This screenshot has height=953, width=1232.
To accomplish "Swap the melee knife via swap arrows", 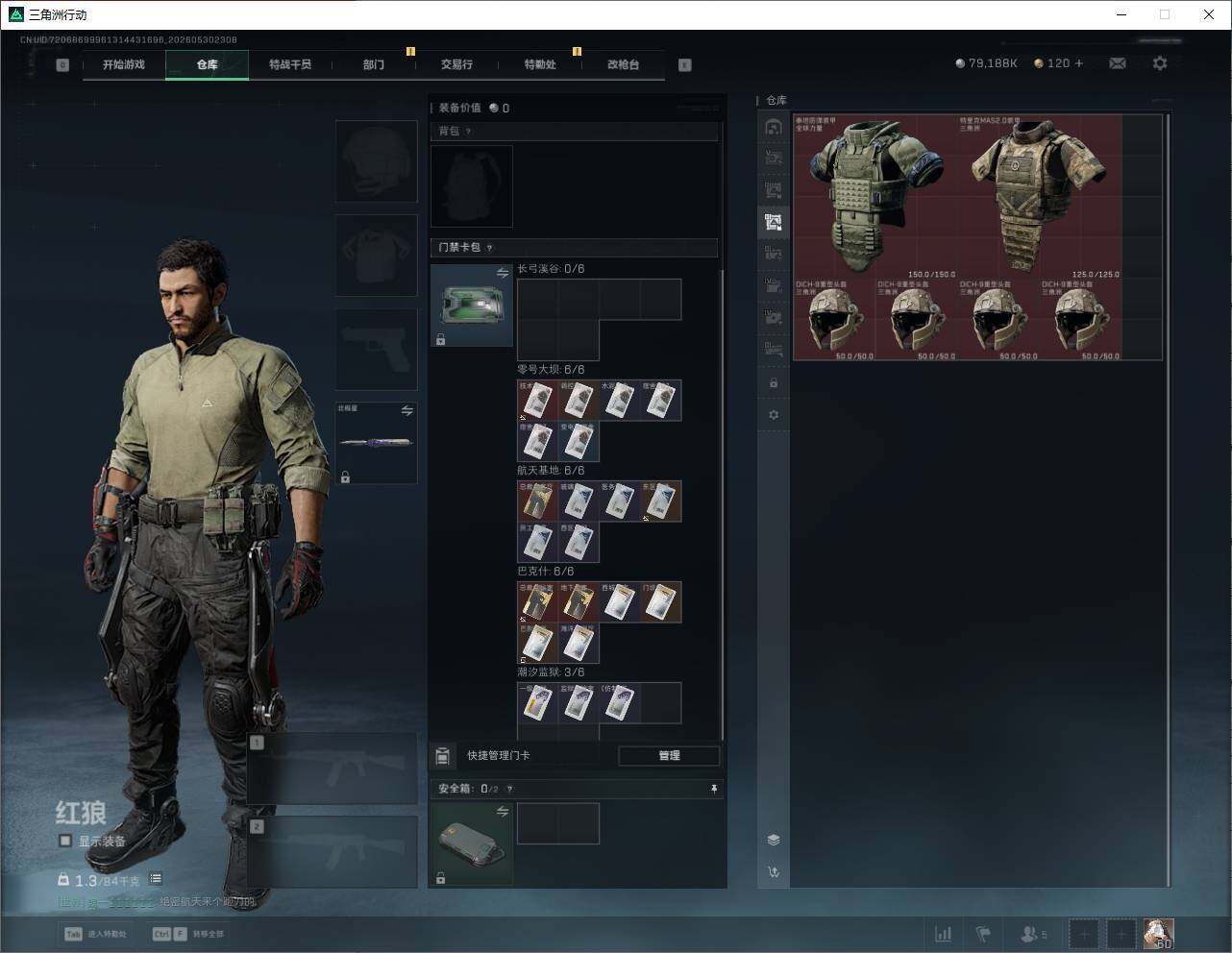I will 407,411.
